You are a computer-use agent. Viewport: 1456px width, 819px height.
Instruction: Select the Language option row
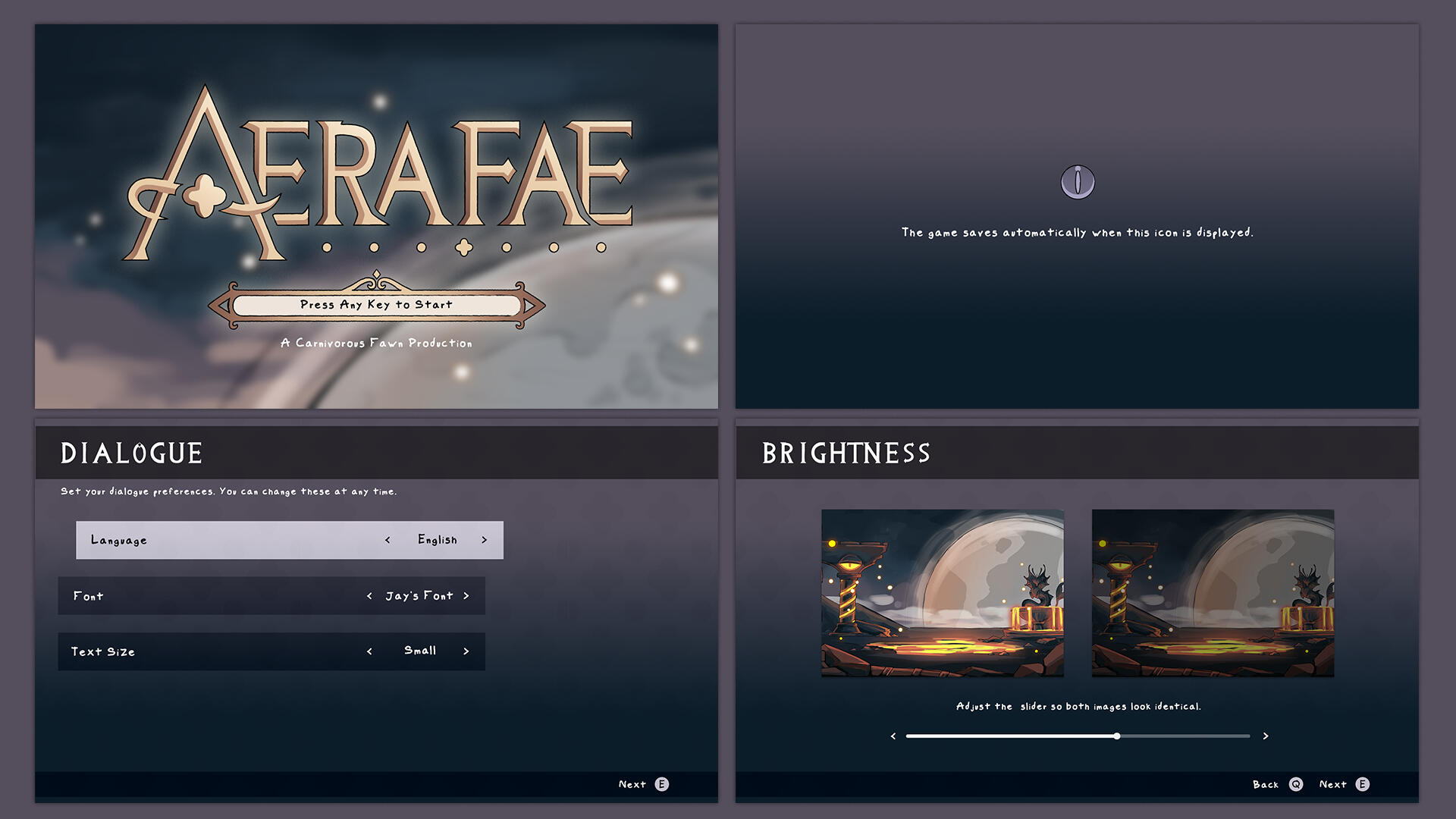(x=290, y=540)
